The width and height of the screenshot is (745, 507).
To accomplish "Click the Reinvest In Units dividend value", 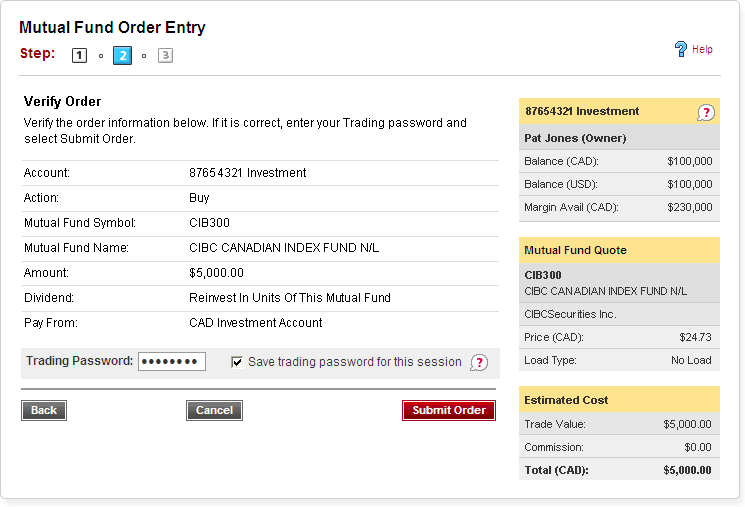I will coord(290,298).
